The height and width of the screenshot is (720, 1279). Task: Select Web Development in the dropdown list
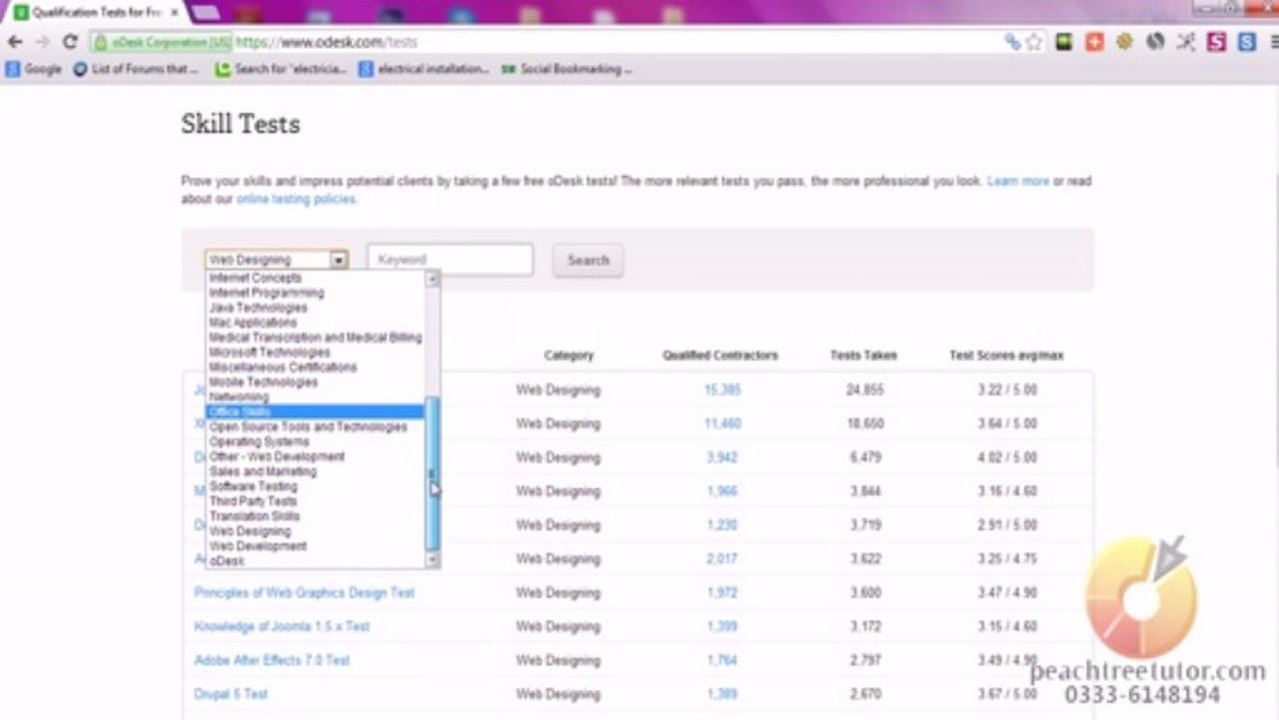pos(258,546)
